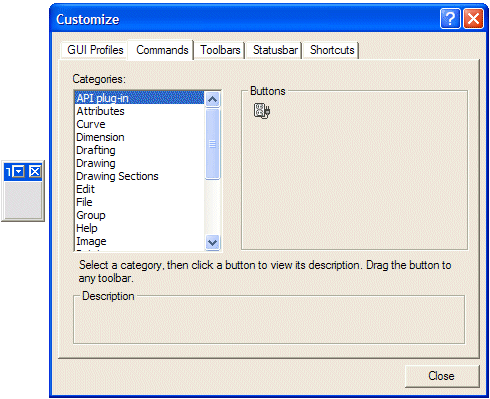Screen dimensions: 490x399
Task: Open the floating toolbar options dropdown arrow
Action: tap(19, 172)
